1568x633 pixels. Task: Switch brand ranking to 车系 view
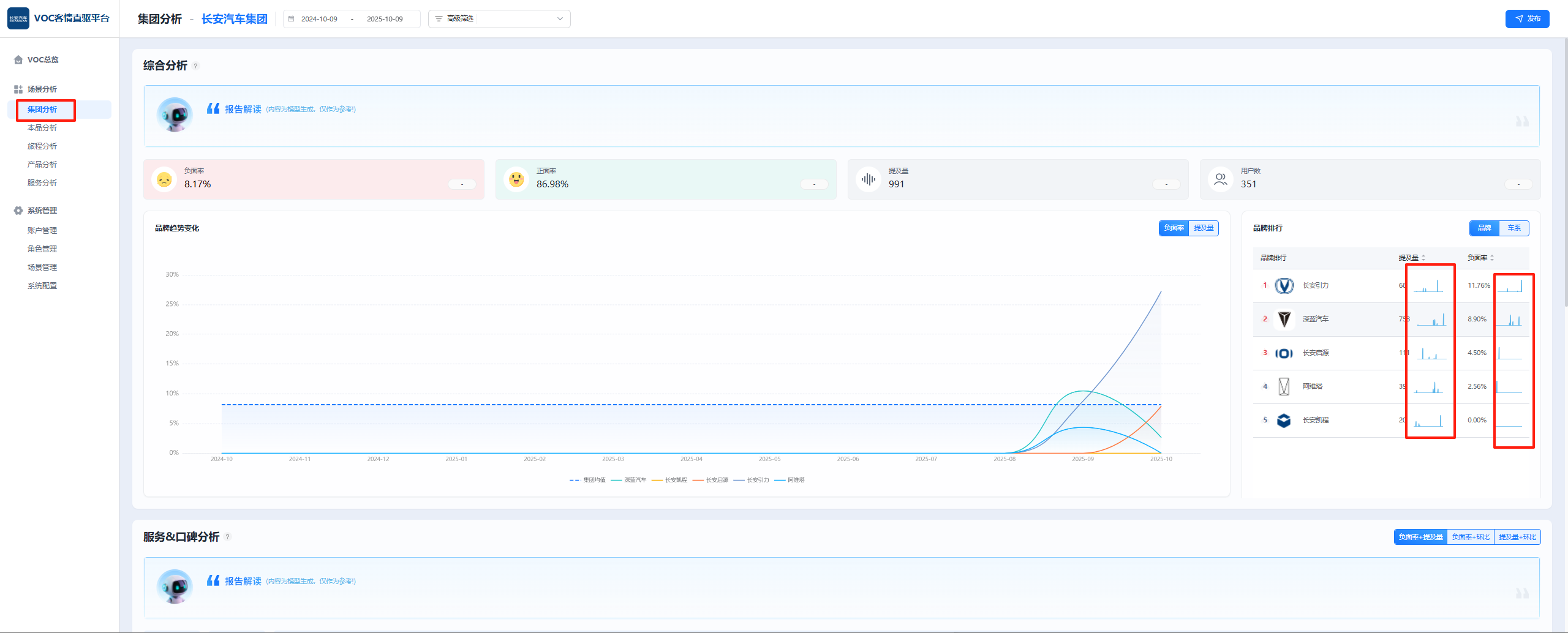(x=1513, y=228)
